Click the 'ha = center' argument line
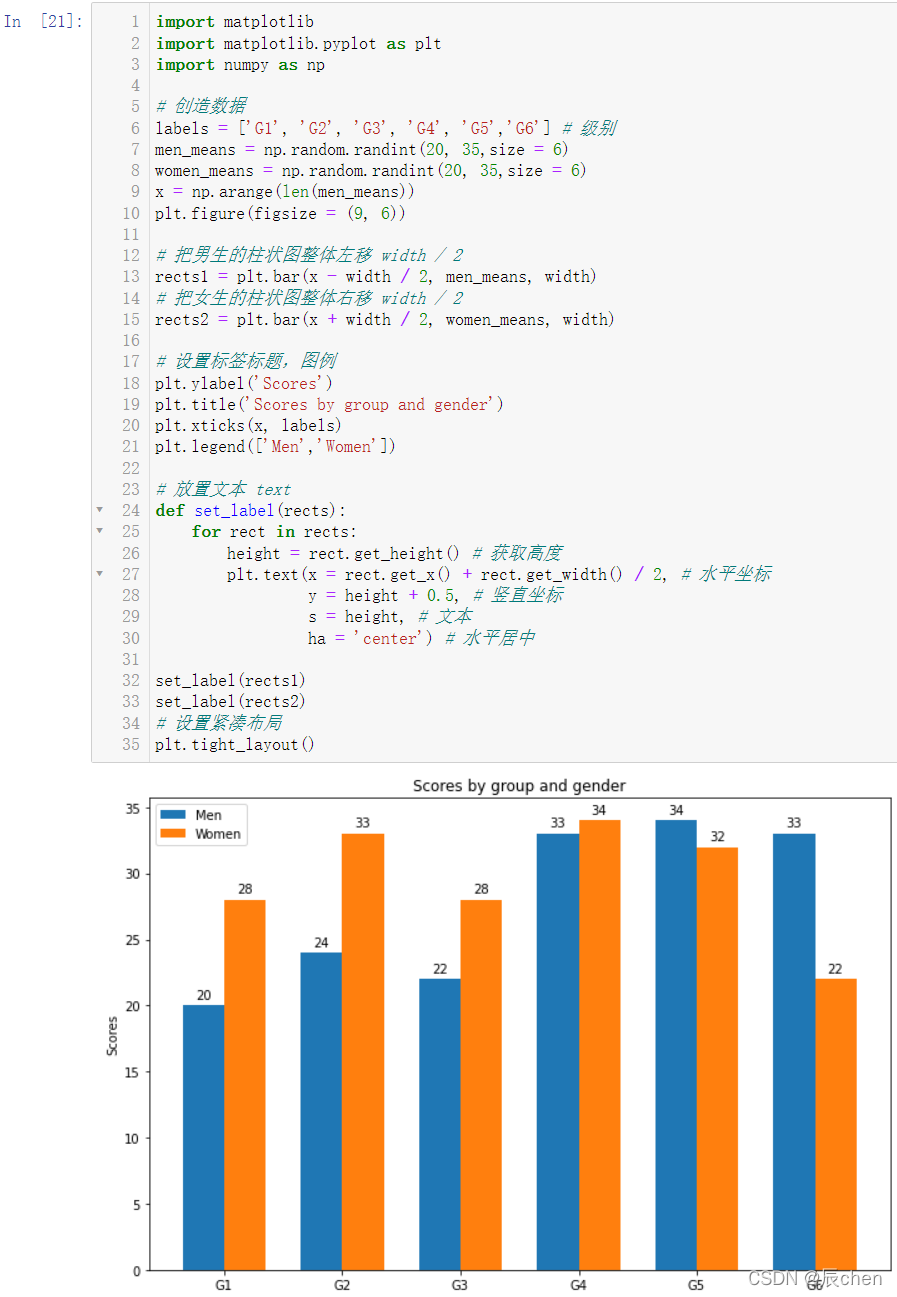This screenshot has width=897, height=1297. [x=421, y=638]
